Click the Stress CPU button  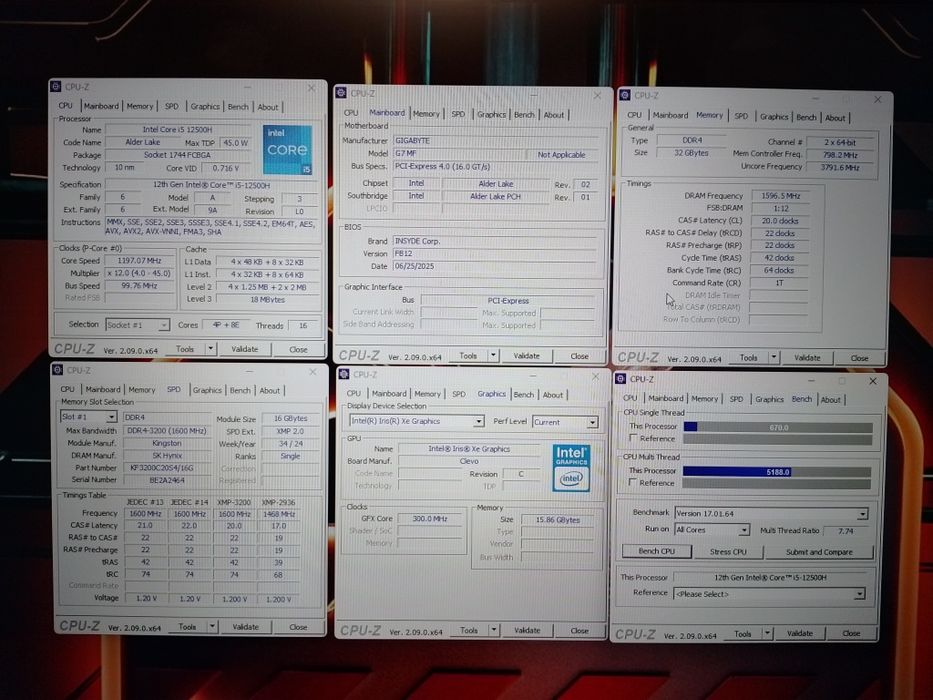[728, 552]
